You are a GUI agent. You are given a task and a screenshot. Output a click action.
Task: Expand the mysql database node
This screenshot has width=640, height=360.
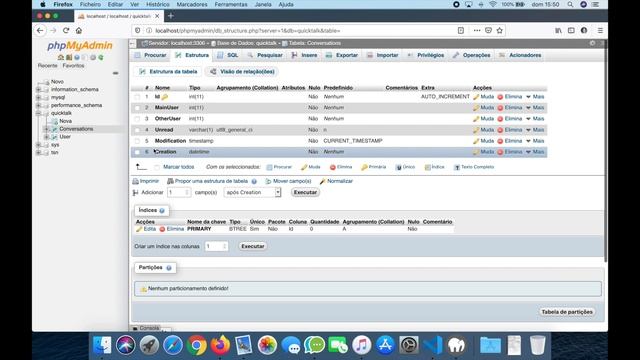pos(38,98)
